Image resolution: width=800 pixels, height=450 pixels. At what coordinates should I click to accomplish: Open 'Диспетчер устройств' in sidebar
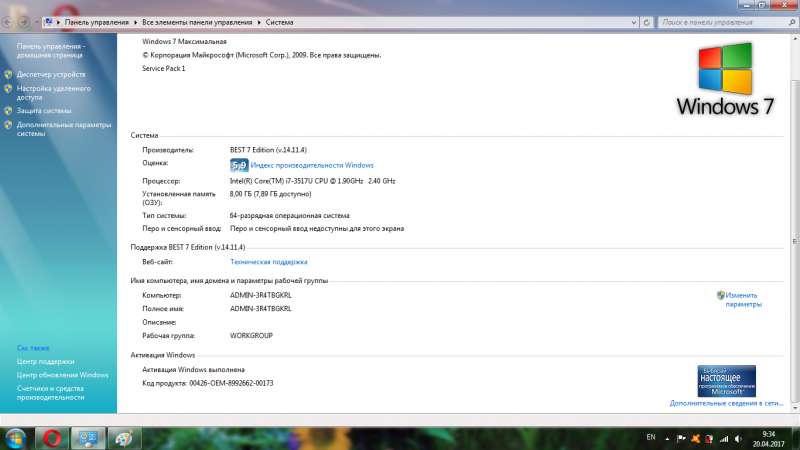coord(51,75)
